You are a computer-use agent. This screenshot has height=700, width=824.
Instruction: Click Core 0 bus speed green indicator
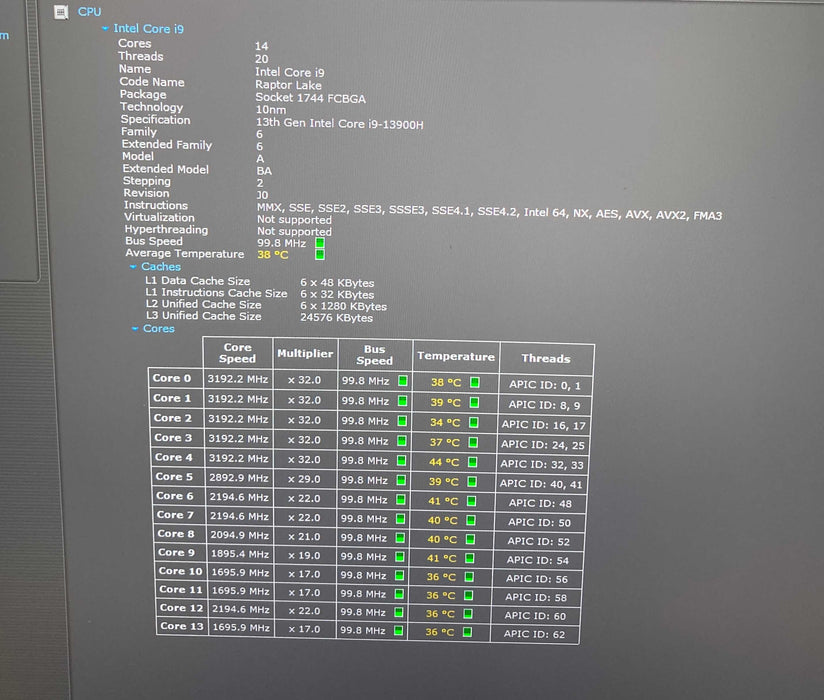point(403,380)
